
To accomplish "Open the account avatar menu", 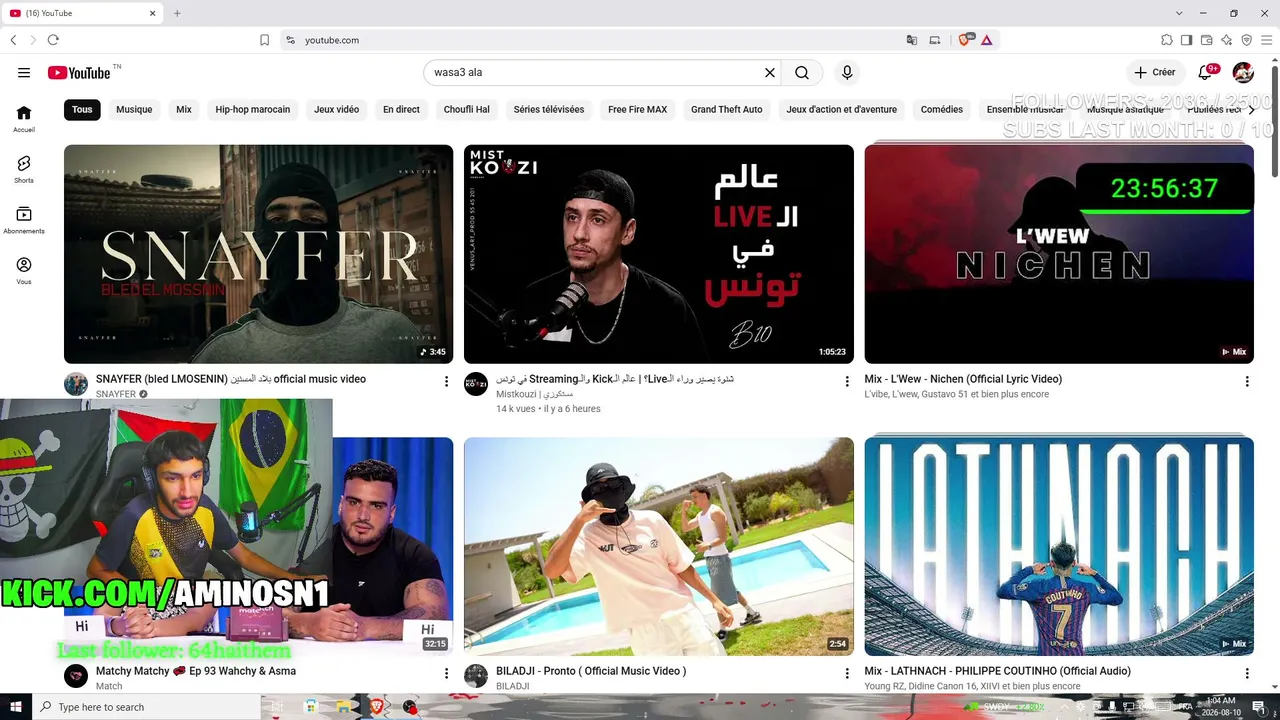I will [1243, 73].
